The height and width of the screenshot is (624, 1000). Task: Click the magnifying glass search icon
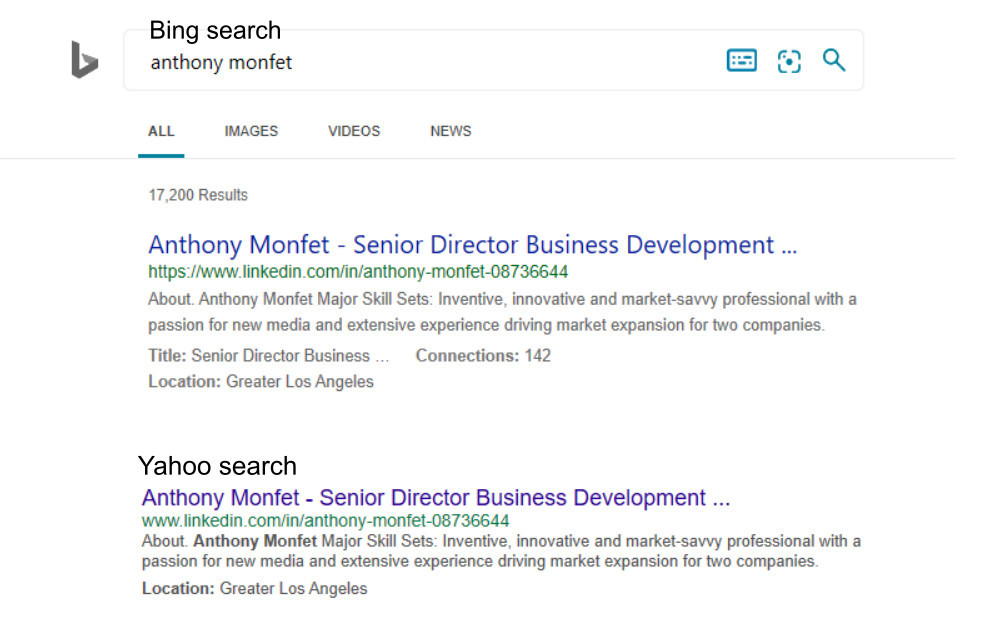pyautogui.click(x=834, y=60)
